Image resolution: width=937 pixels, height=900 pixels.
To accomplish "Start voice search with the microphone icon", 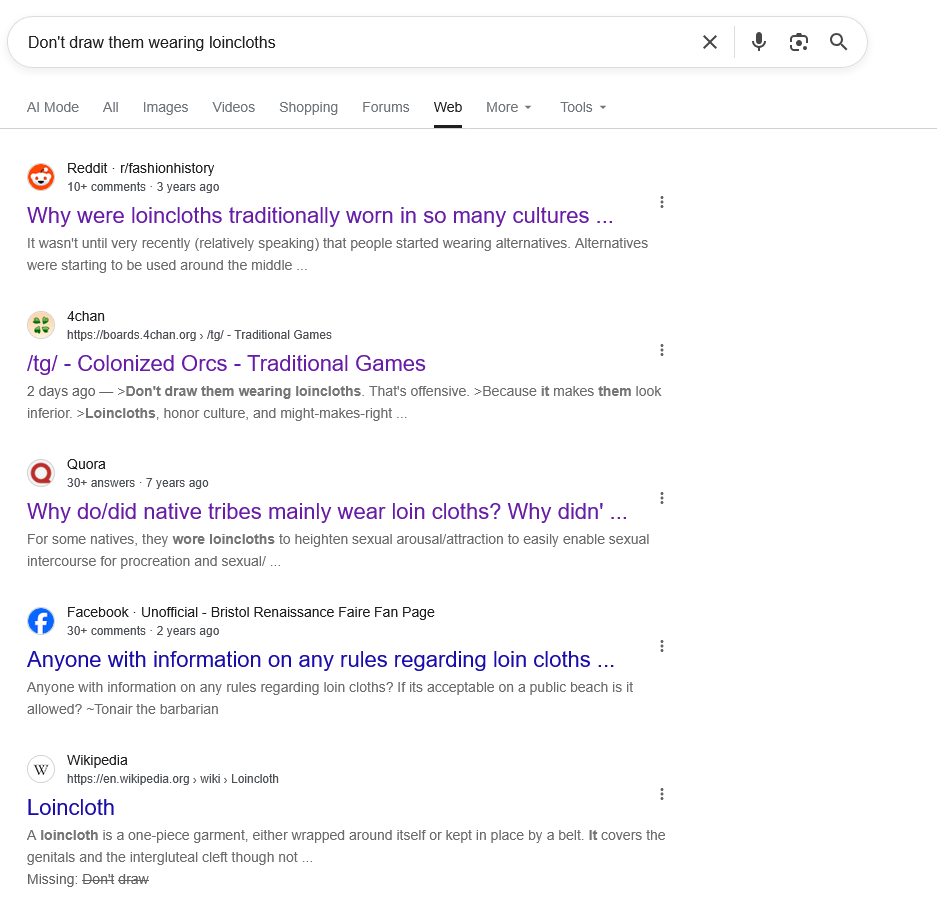I will click(759, 42).
